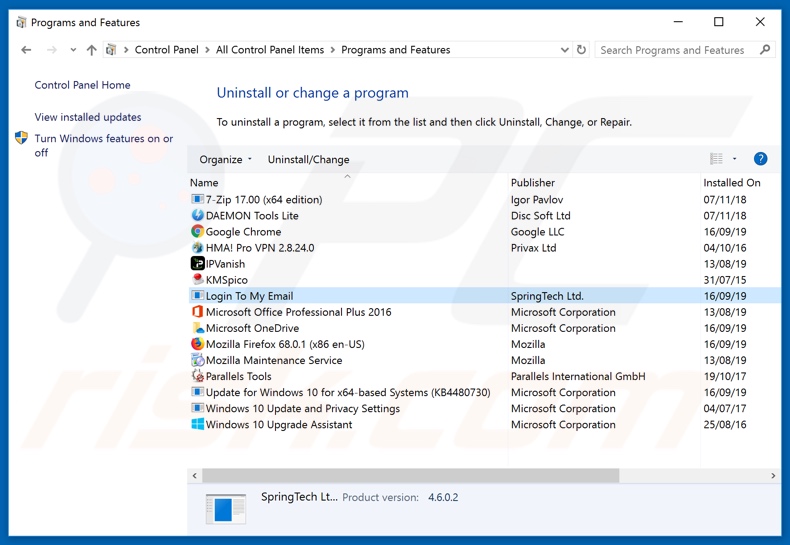Click the 31/07/15 install date
Screen dimensions: 790x545
tap(725, 280)
